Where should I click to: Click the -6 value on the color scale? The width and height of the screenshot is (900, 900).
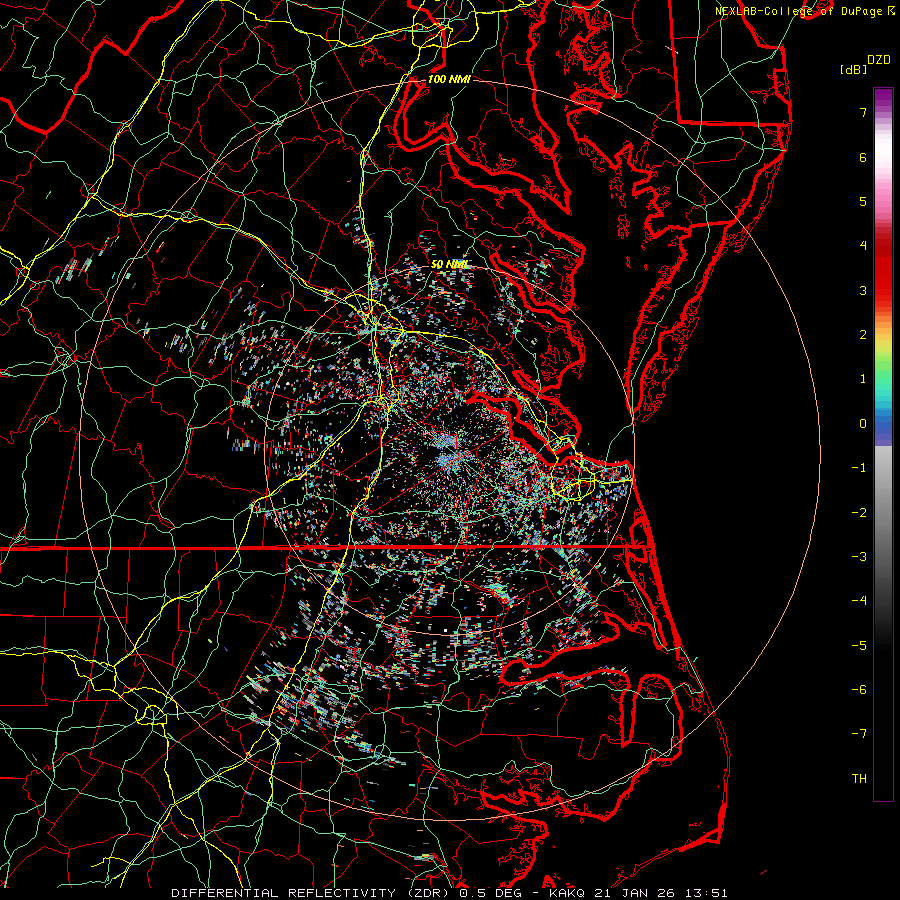click(859, 690)
